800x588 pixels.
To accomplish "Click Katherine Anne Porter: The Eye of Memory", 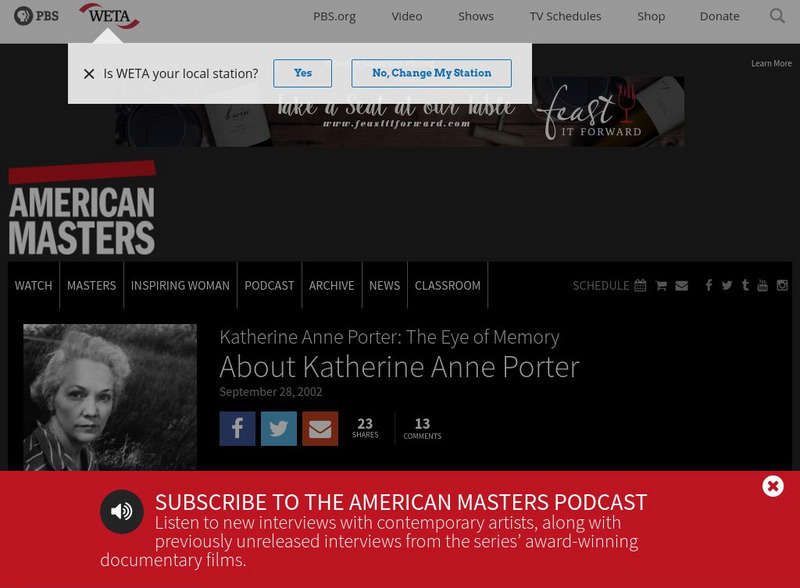I will click(x=389, y=337).
